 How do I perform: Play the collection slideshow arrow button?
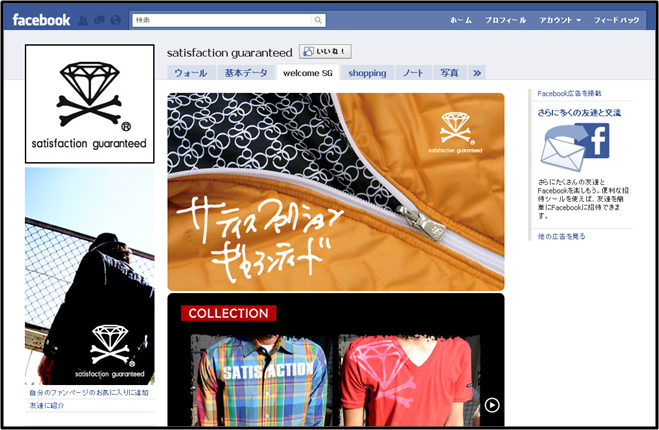pos(492,405)
